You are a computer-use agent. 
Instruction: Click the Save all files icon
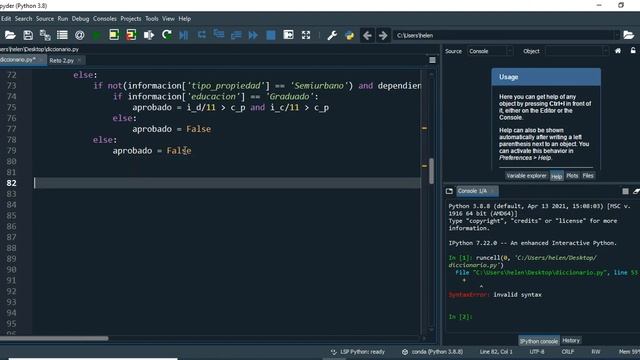tap(45, 35)
